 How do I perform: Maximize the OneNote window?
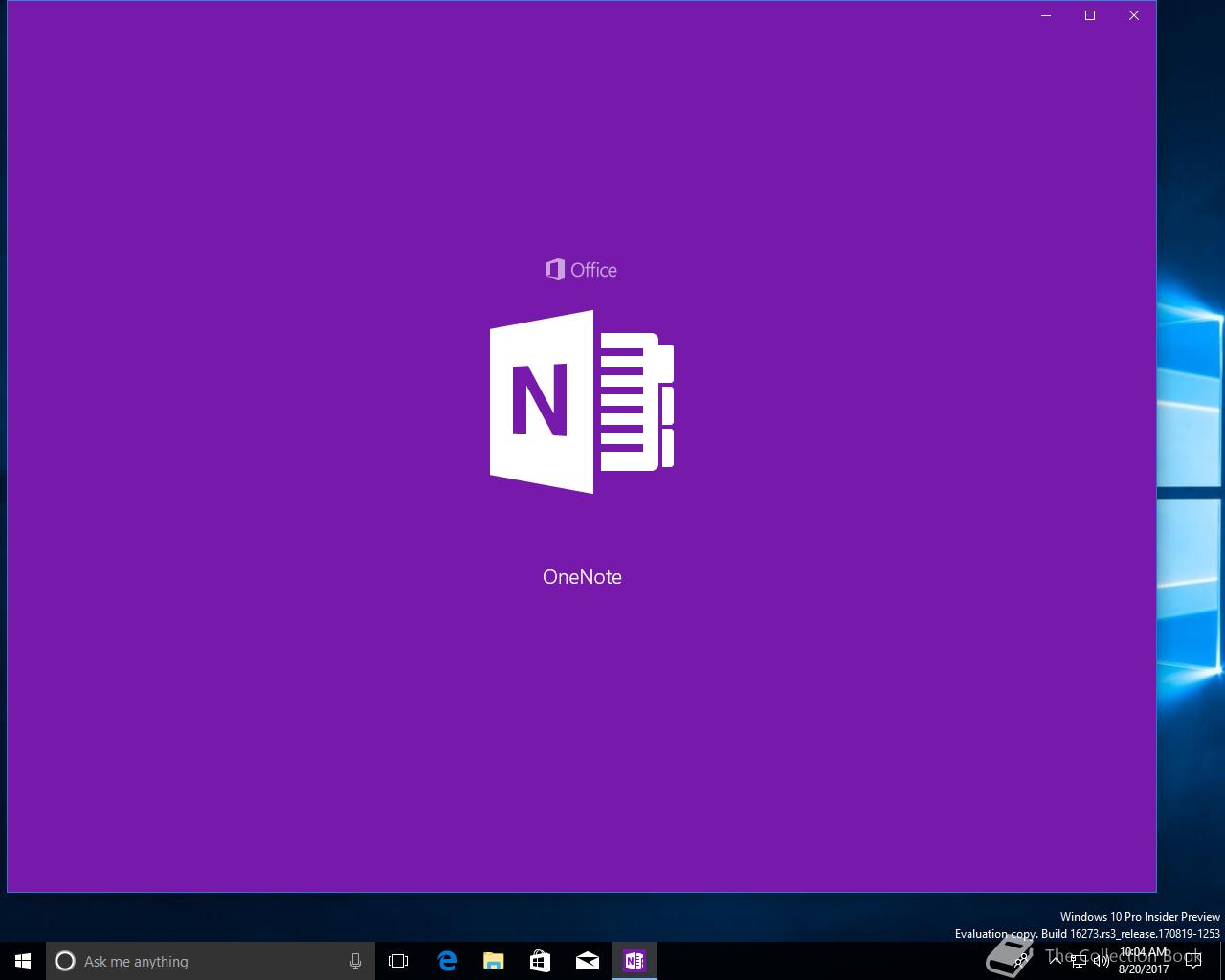pyautogui.click(x=1090, y=15)
